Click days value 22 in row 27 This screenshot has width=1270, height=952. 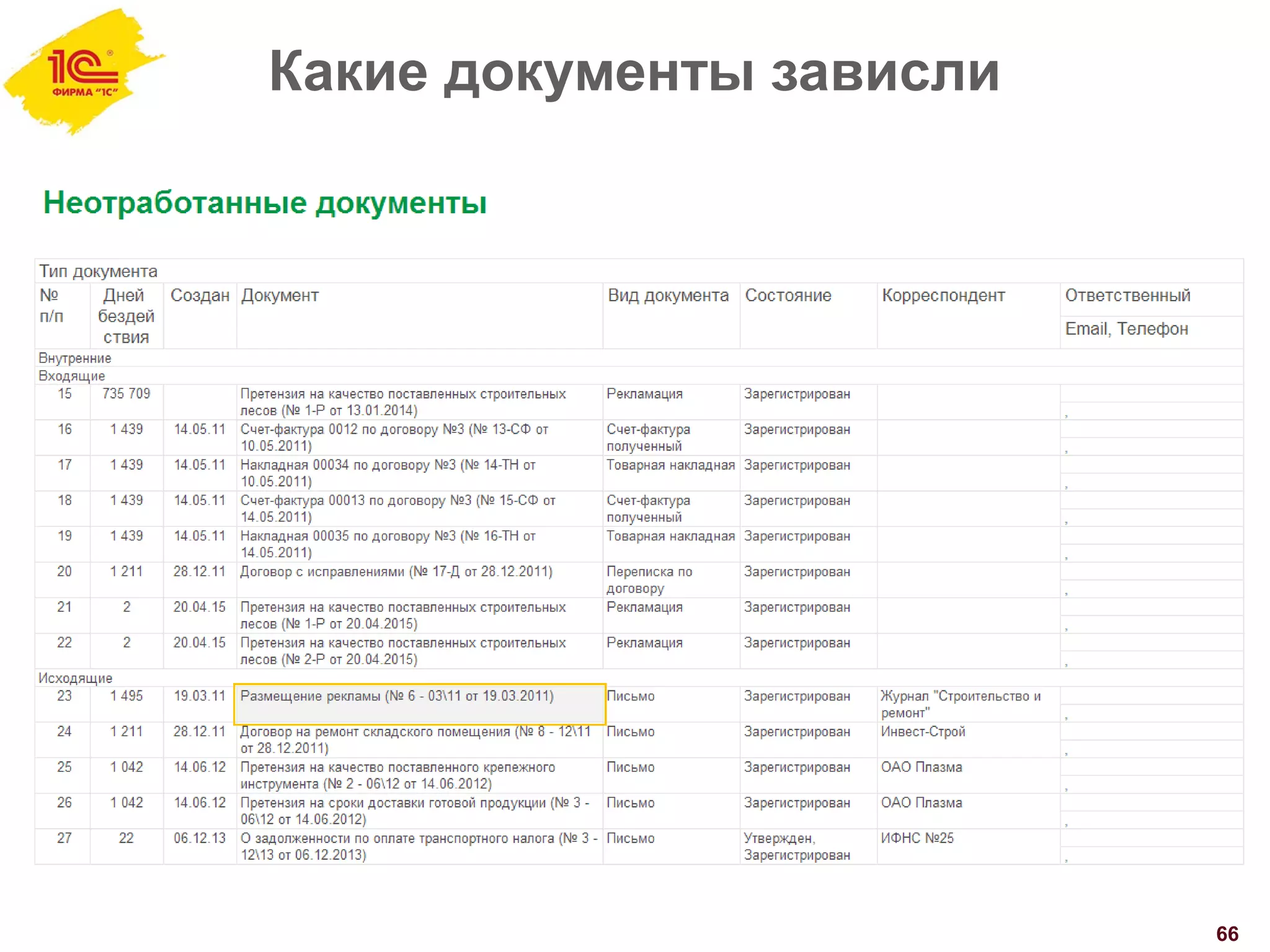[127, 838]
